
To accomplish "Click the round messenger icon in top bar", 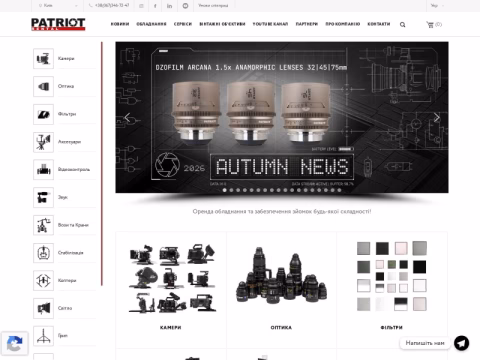I will click(186, 6).
